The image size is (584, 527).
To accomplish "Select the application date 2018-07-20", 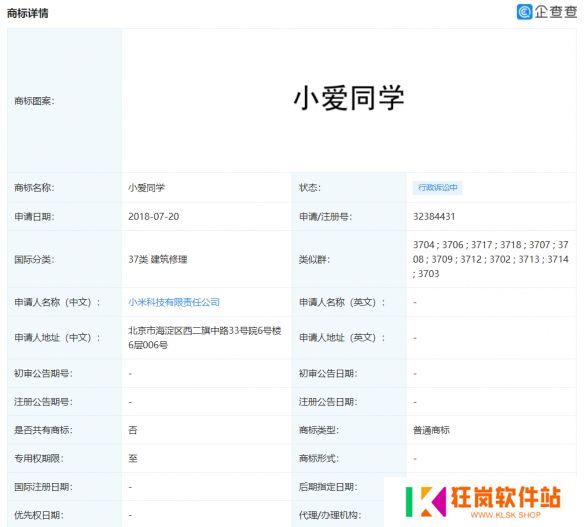I will point(153,217).
